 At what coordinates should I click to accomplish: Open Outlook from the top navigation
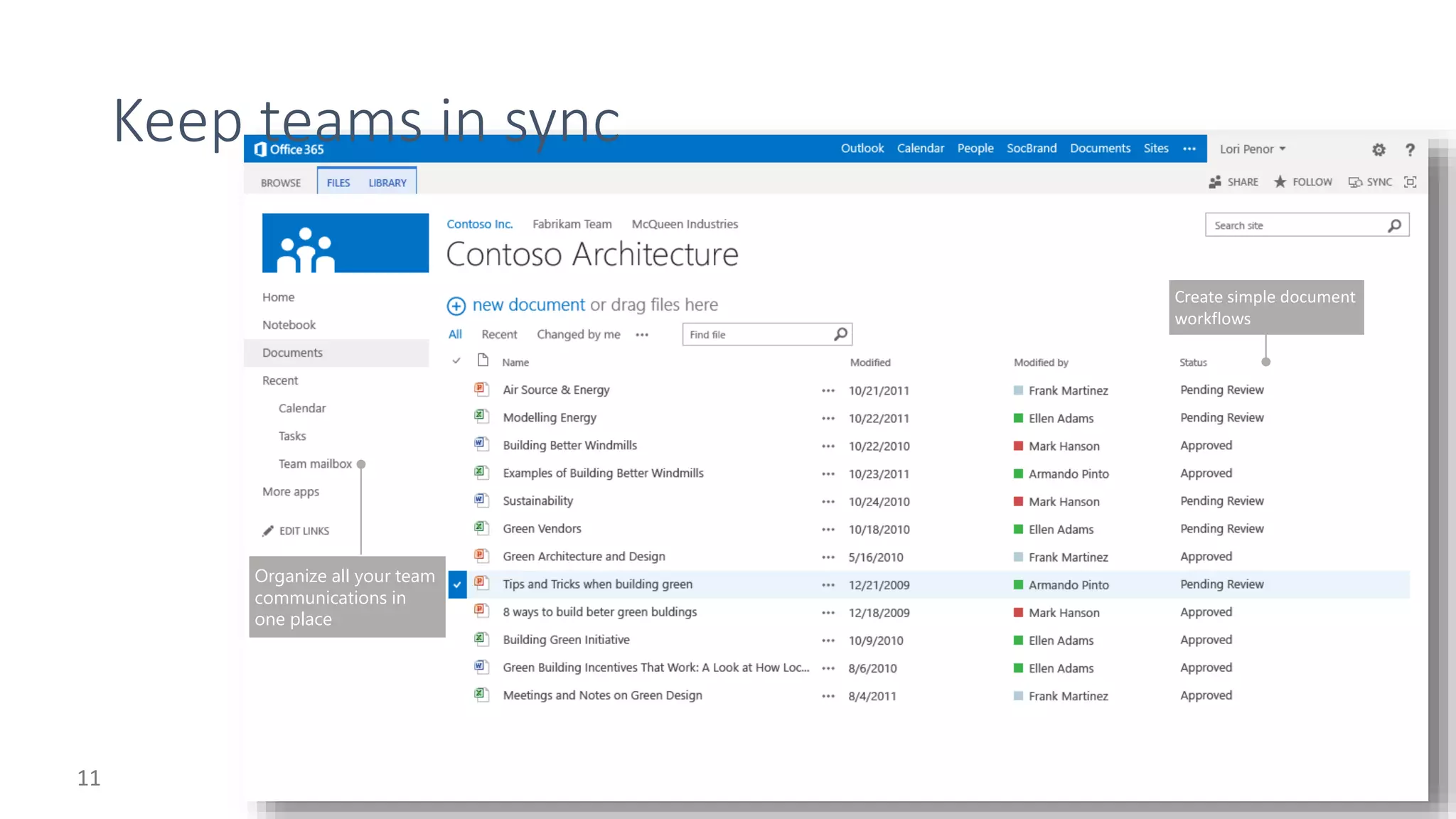click(x=862, y=149)
